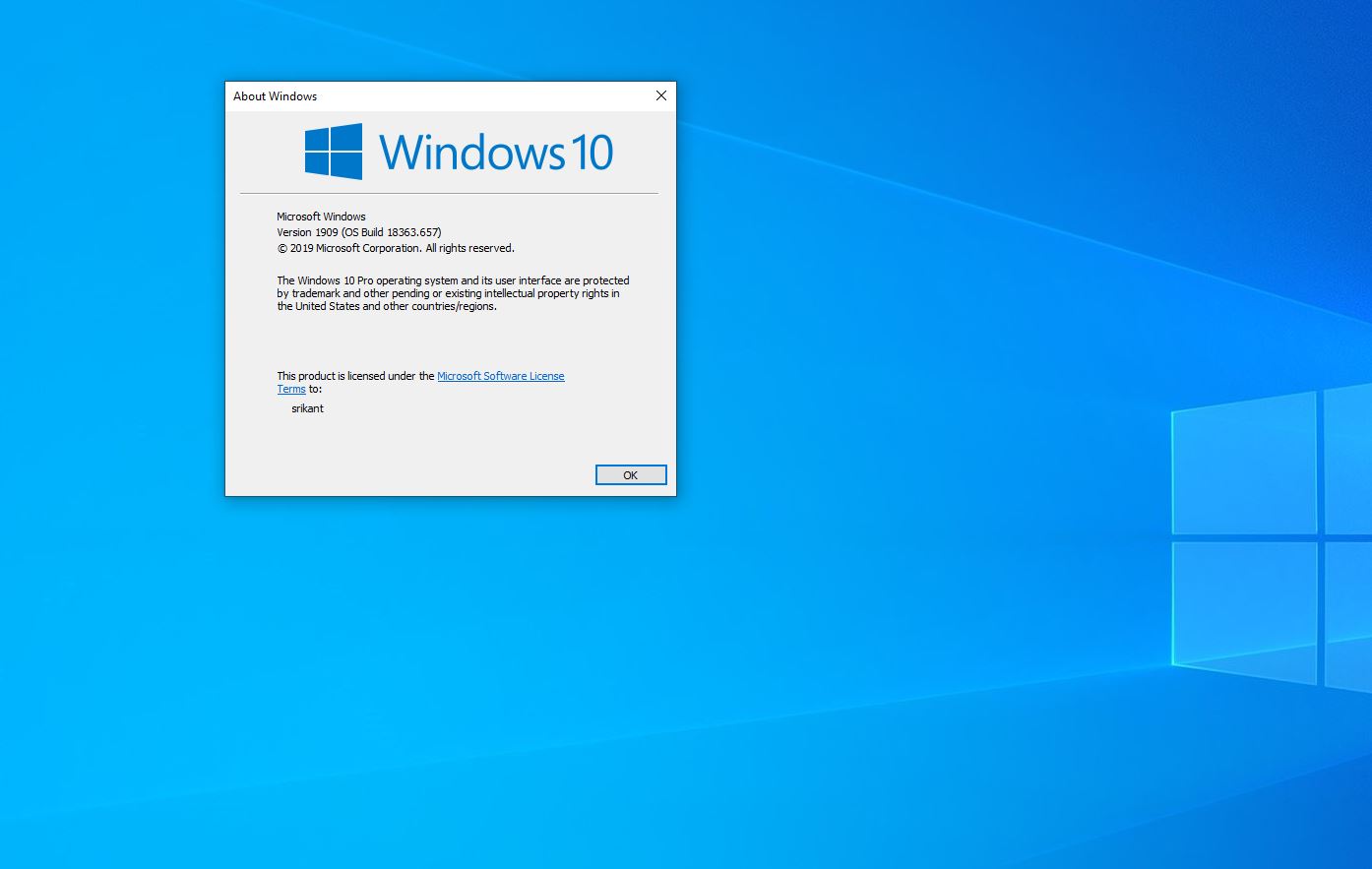Screen dimensions: 1372x869
Task: Click the version 1909 build text line
Action: (358, 232)
